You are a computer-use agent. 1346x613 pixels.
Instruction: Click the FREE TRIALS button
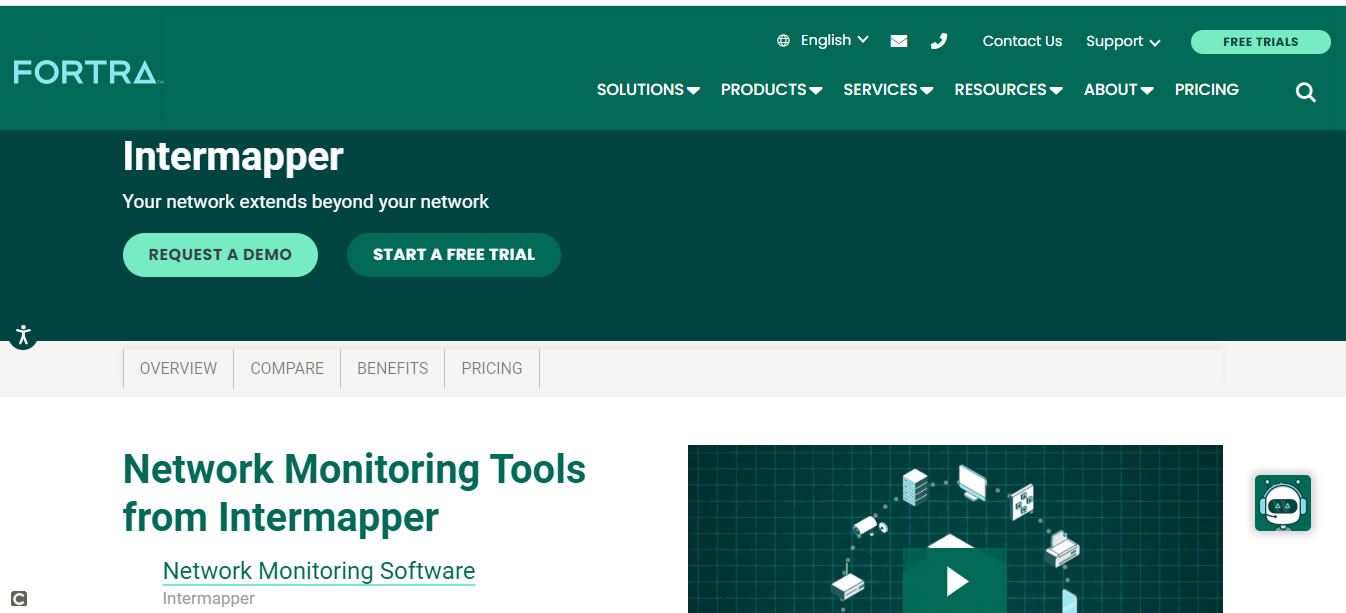tap(1260, 41)
